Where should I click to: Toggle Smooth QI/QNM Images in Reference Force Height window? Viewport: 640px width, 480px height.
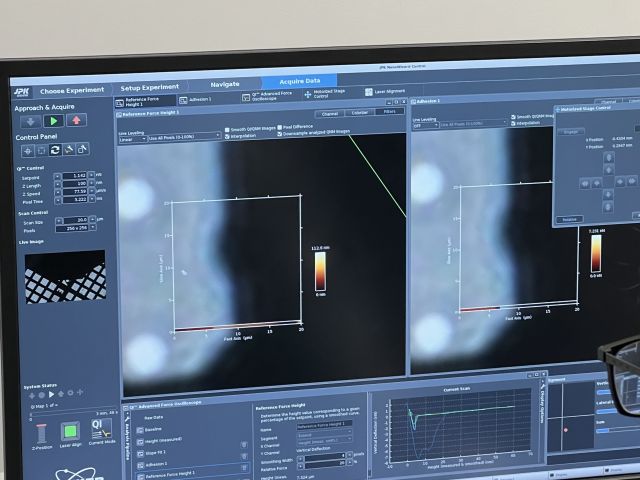pyautogui.click(x=227, y=130)
